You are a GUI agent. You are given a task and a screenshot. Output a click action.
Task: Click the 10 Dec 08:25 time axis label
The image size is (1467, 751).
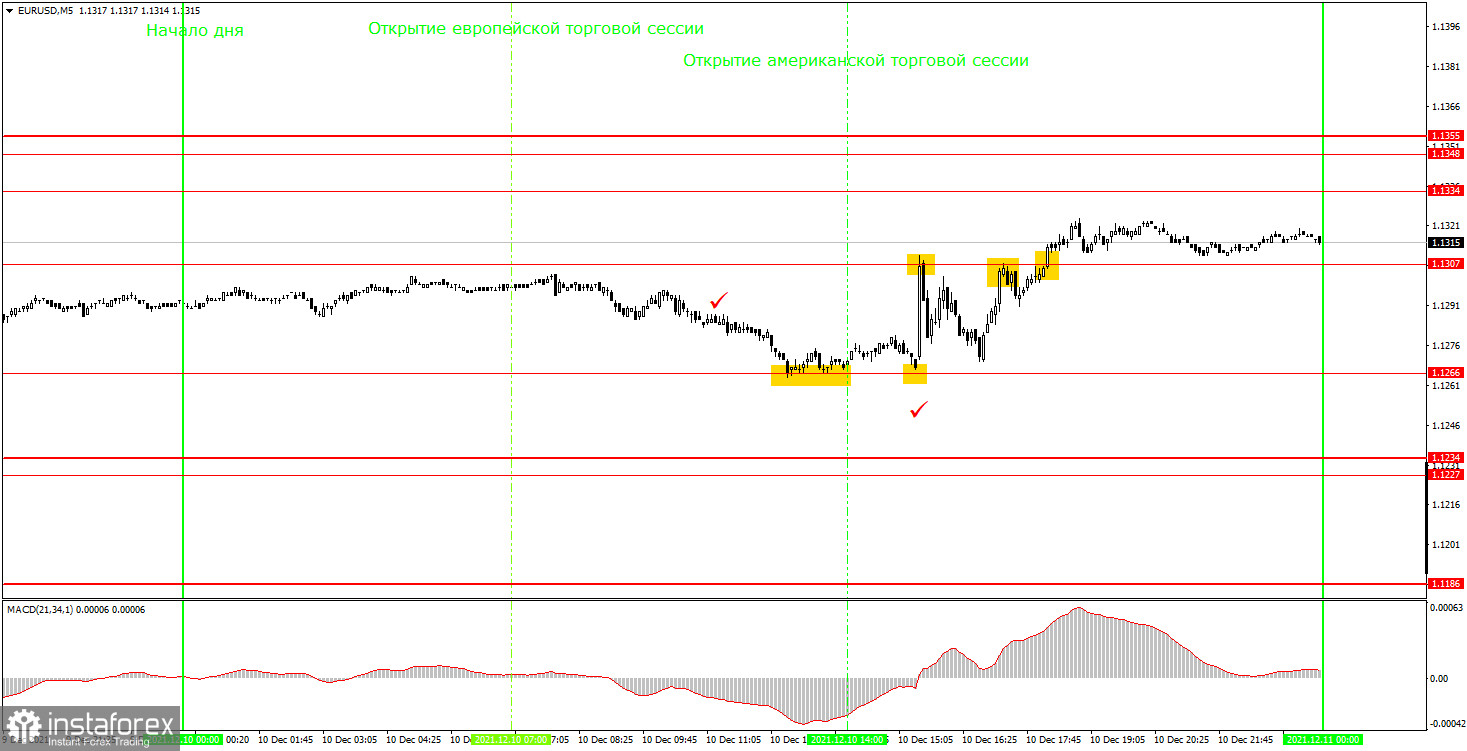coord(606,740)
